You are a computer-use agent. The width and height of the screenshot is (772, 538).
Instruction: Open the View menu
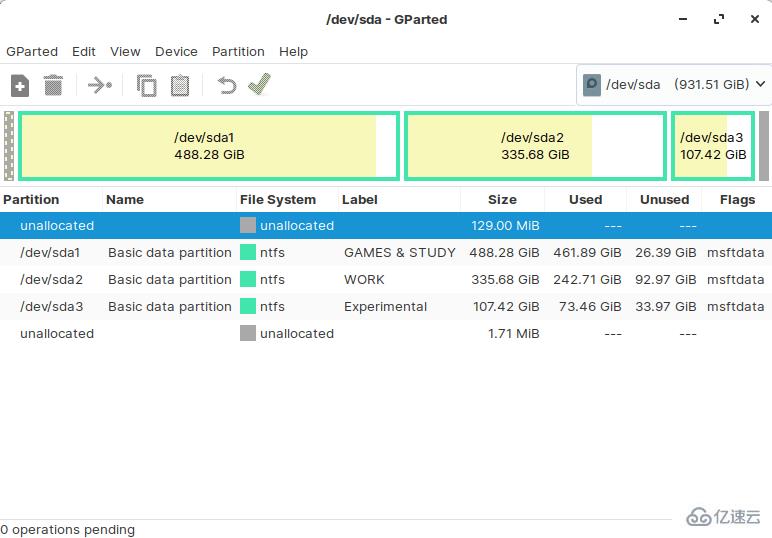pos(125,52)
